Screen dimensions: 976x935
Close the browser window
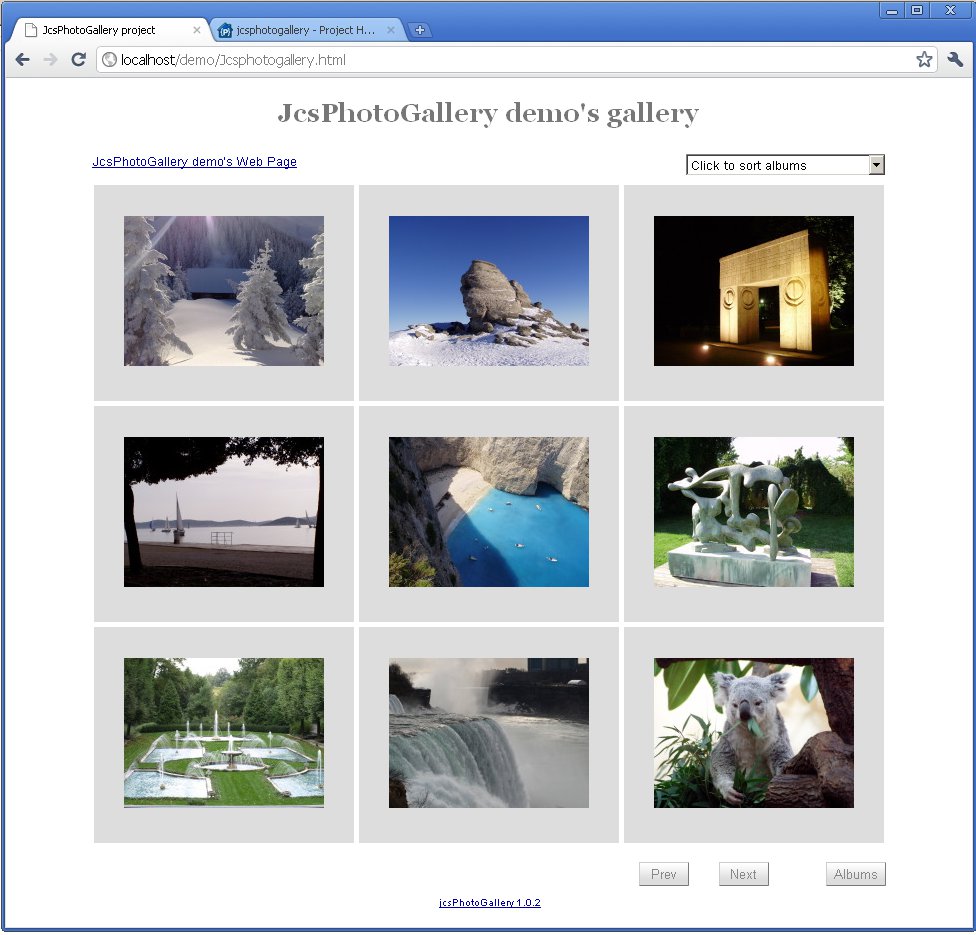point(950,10)
